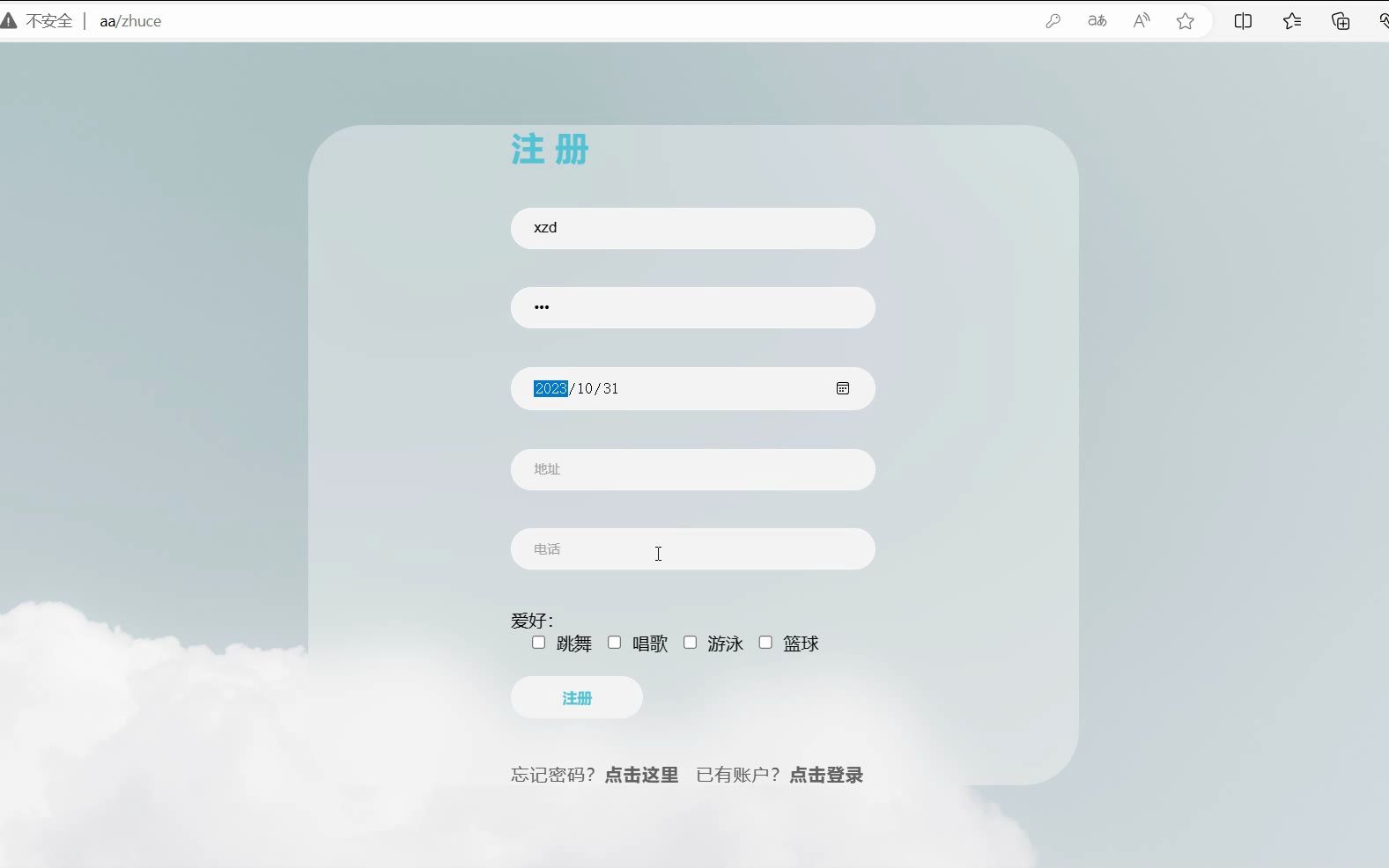The image size is (1389, 868).
Task: Follow the 点击这里 forgot password link
Action: 641,775
